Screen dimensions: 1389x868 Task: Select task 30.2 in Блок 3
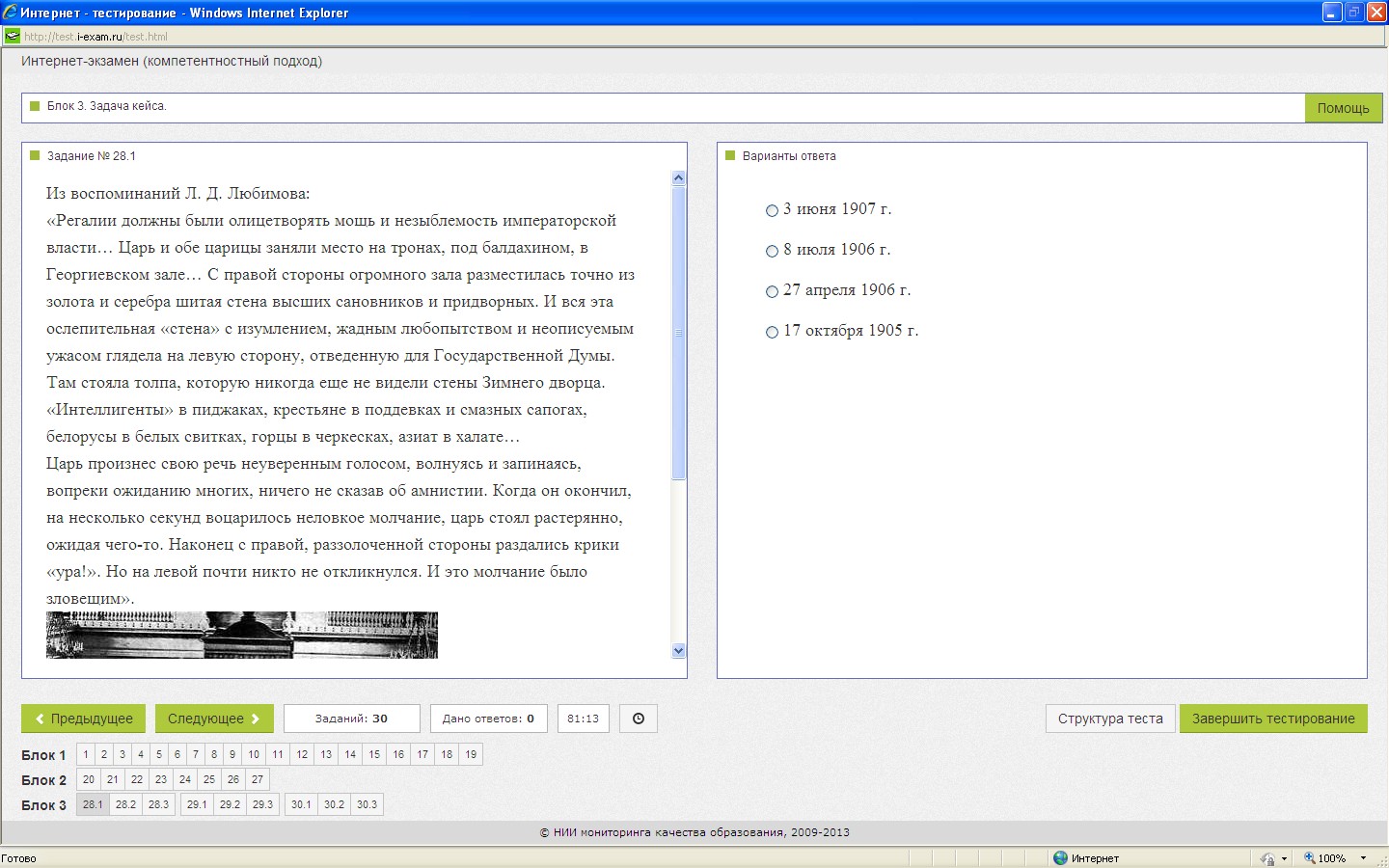[334, 804]
